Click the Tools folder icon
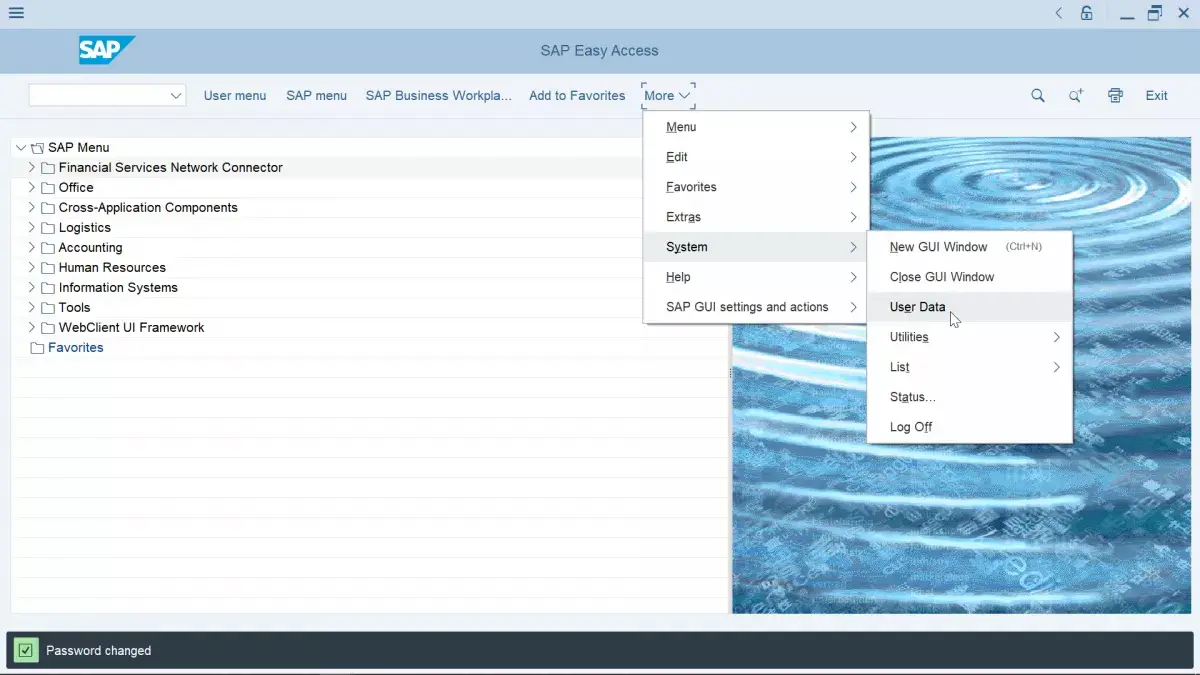1200x675 pixels. coord(48,308)
